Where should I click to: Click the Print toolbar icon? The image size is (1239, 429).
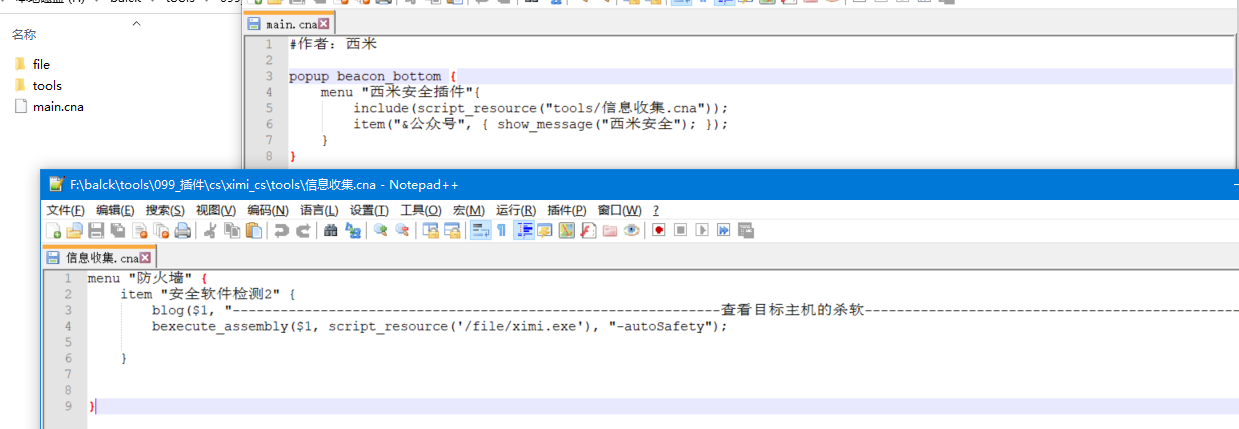[x=183, y=231]
